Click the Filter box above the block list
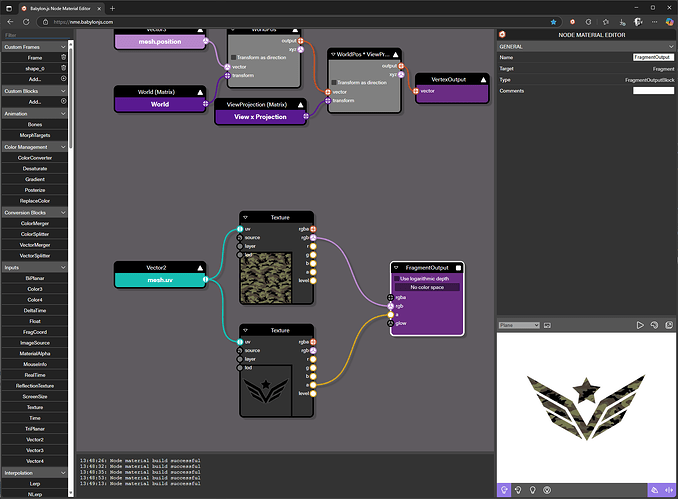 point(35,35)
